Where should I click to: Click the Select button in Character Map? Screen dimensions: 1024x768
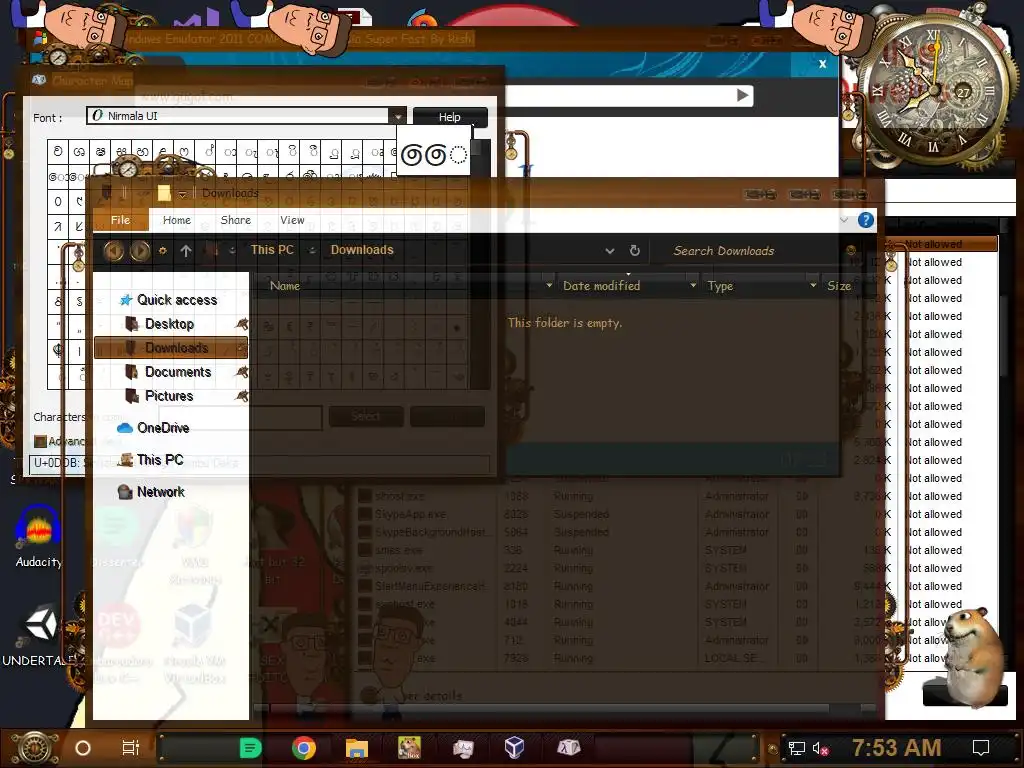pos(366,416)
